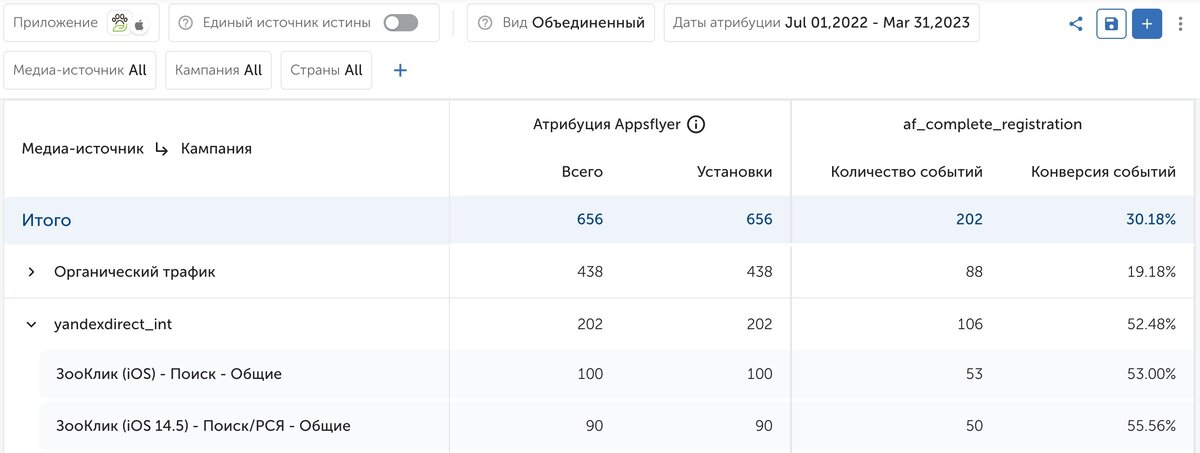Click the 106 events count cell
The height and width of the screenshot is (453, 1200).
pyautogui.click(x=970, y=324)
